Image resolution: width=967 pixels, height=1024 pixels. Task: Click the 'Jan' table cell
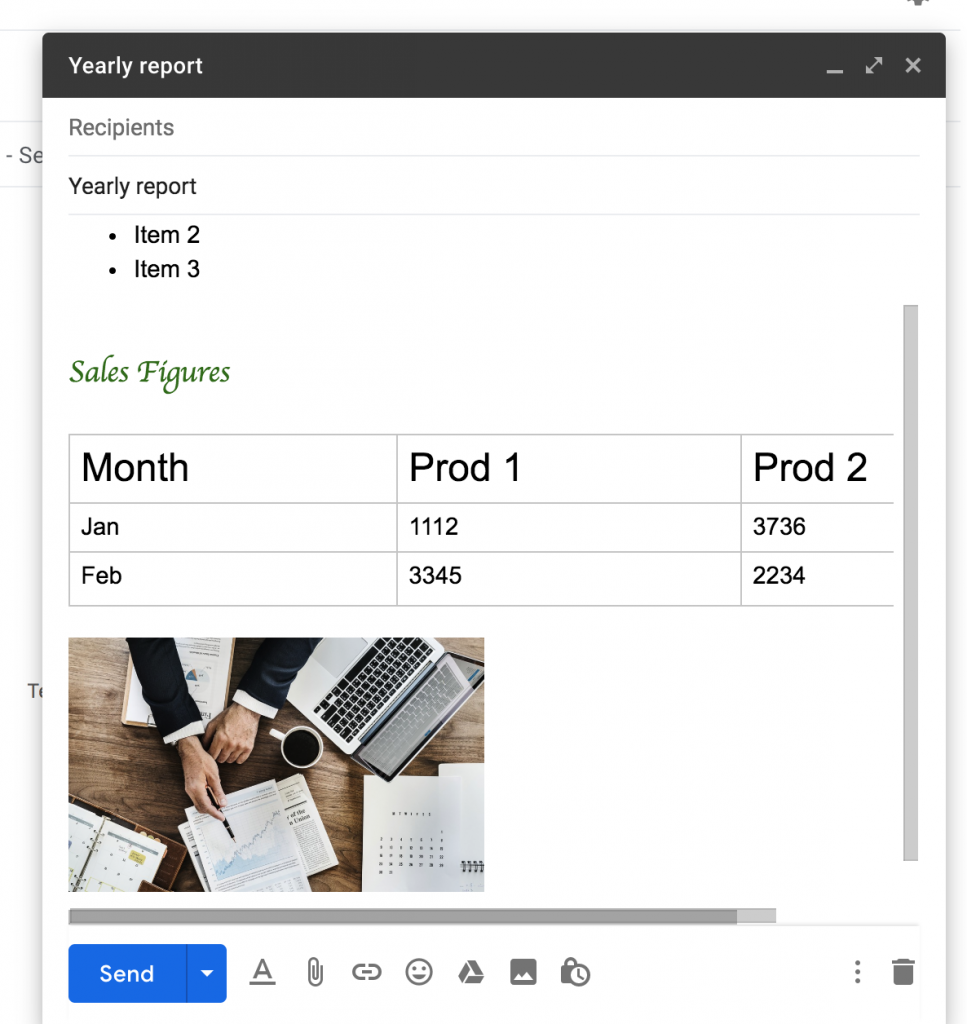(x=232, y=527)
